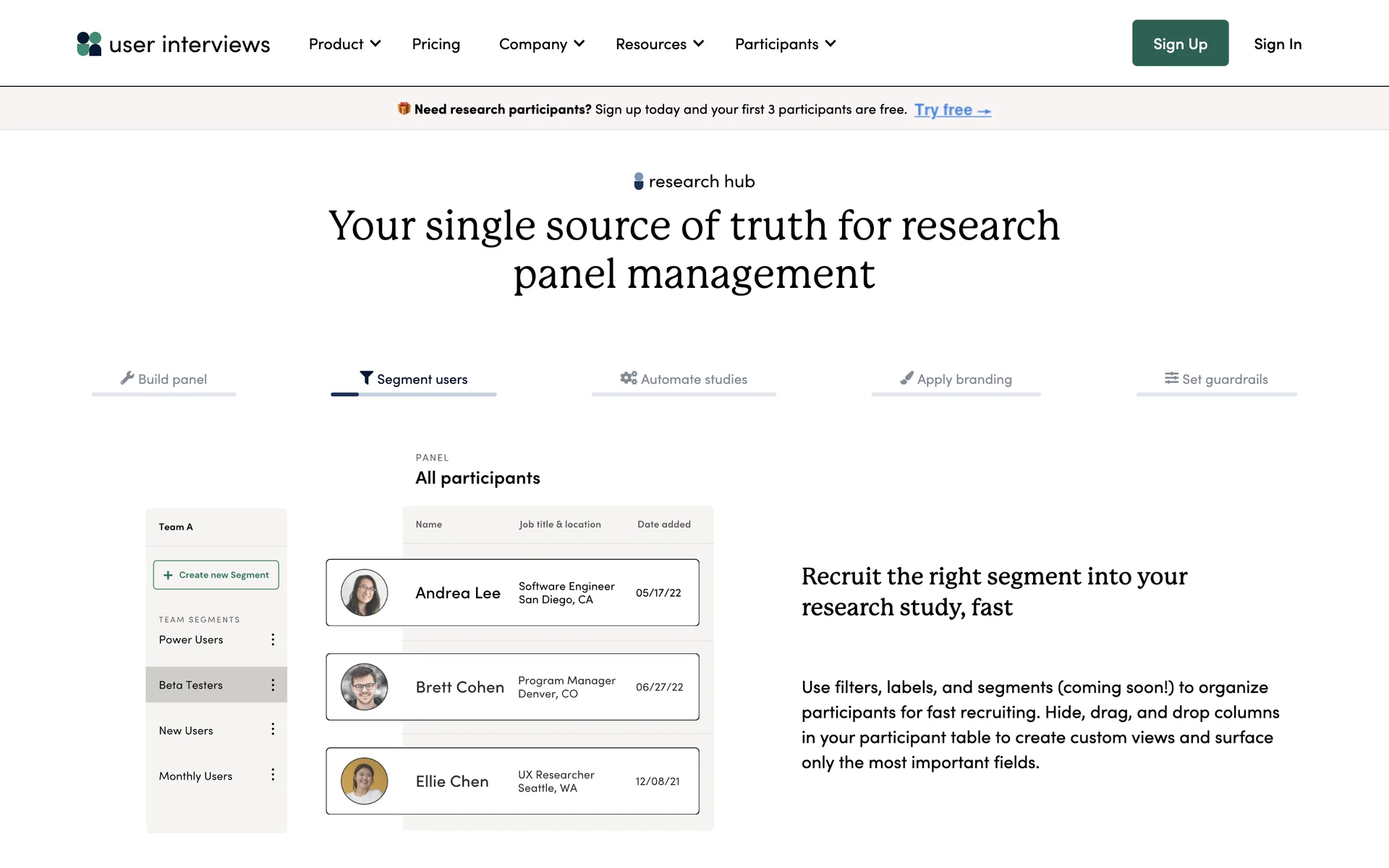Open New Users kebab menu

pyautogui.click(x=273, y=729)
